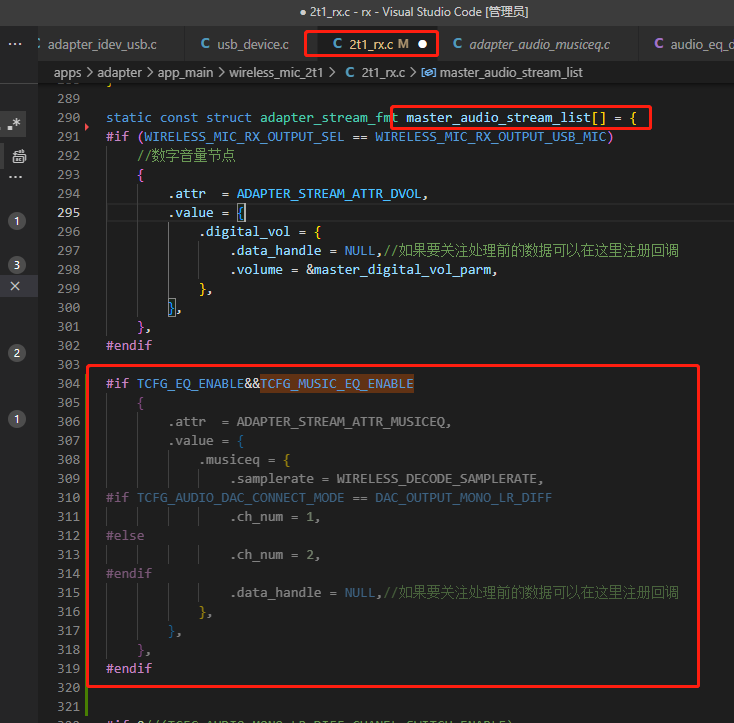
Task: Click the highlighted TCFG_MUSIC_EQ_ENABLE macro
Action: 337,384
